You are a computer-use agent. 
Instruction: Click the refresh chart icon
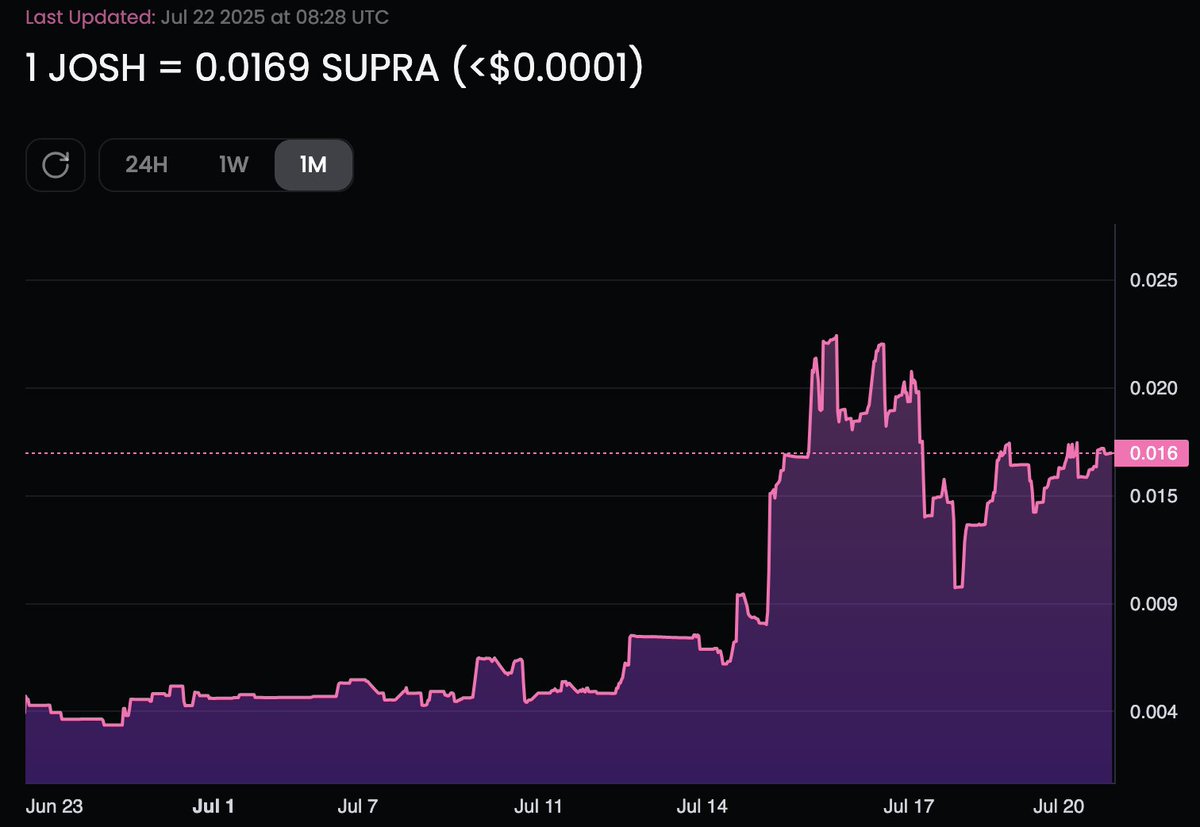pyautogui.click(x=56, y=165)
